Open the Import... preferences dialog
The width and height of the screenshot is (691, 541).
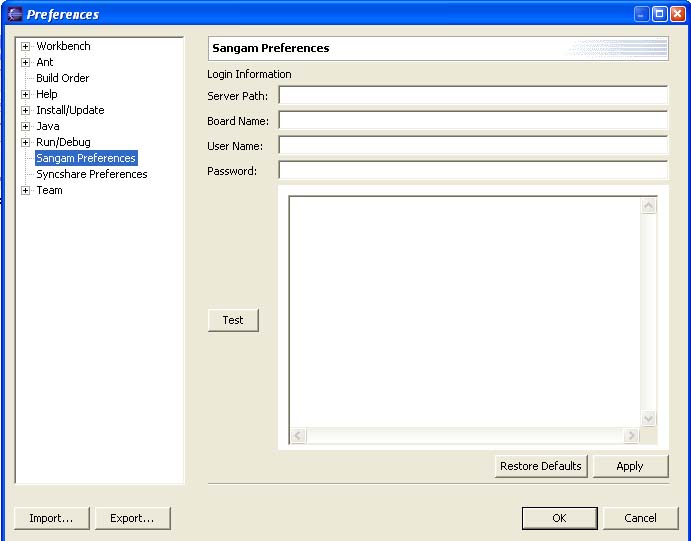(52, 518)
